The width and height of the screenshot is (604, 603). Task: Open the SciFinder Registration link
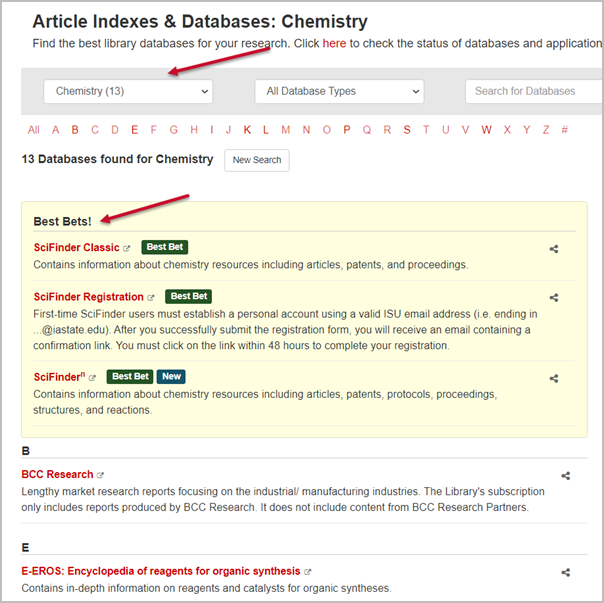coord(88,297)
